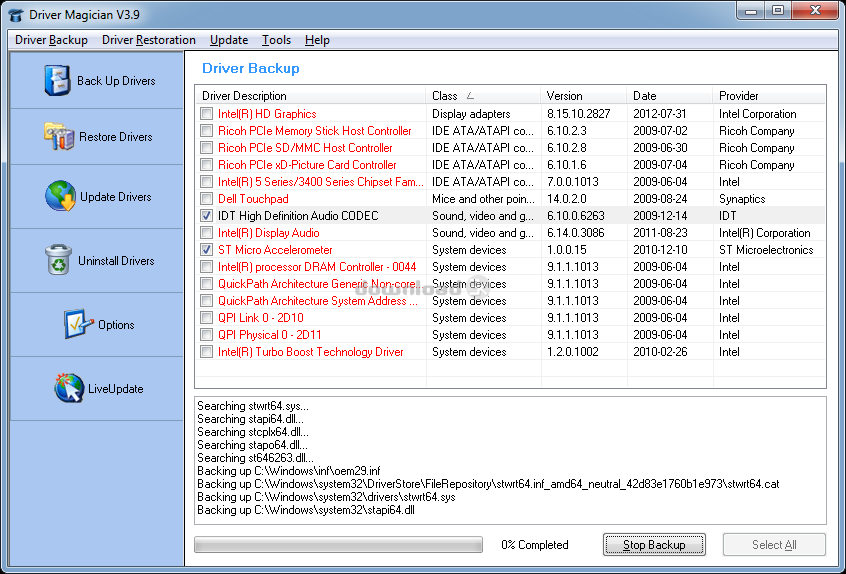
Task: Uncheck the ST Micro Accelerometer checkbox
Action: pos(206,250)
